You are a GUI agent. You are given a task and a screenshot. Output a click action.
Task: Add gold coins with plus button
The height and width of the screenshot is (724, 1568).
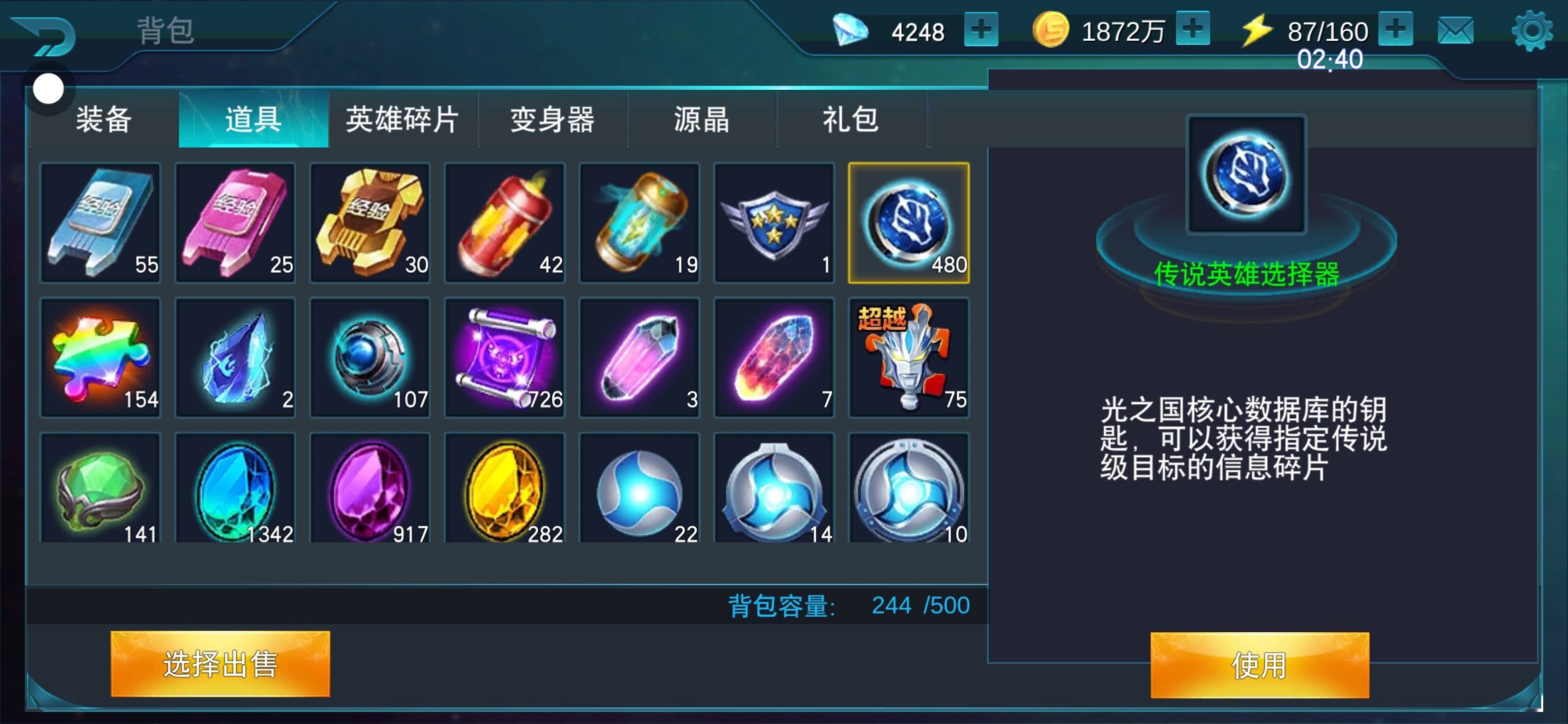[x=1193, y=29]
